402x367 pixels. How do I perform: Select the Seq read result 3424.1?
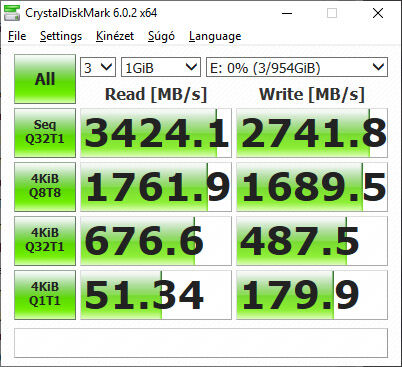coord(156,133)
